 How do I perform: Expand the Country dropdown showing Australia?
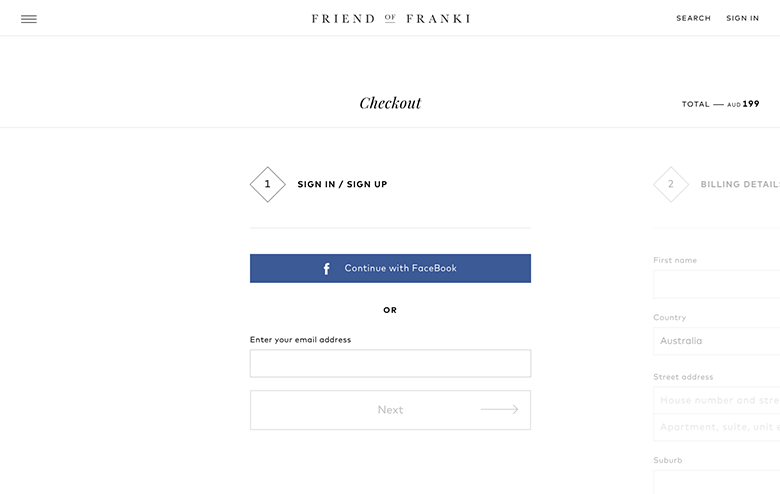coord(717,341)
